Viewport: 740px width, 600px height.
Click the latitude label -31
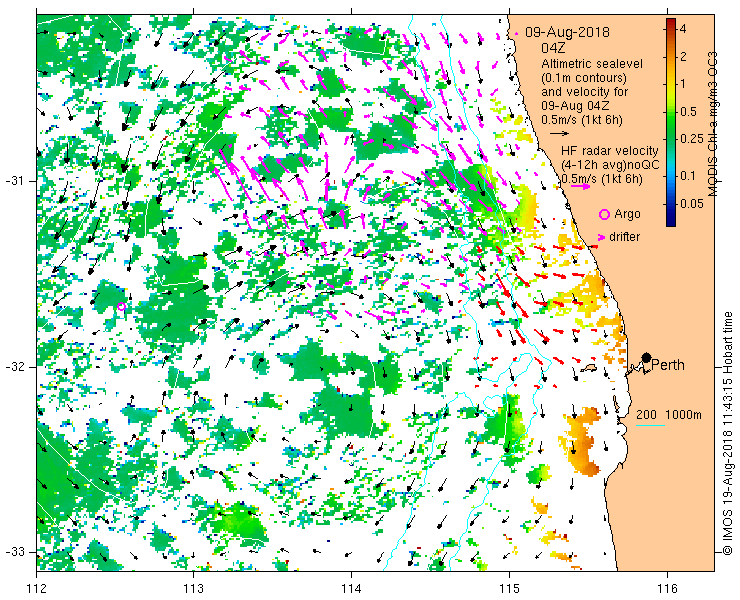pyautogui.click(x=14, y=181)
